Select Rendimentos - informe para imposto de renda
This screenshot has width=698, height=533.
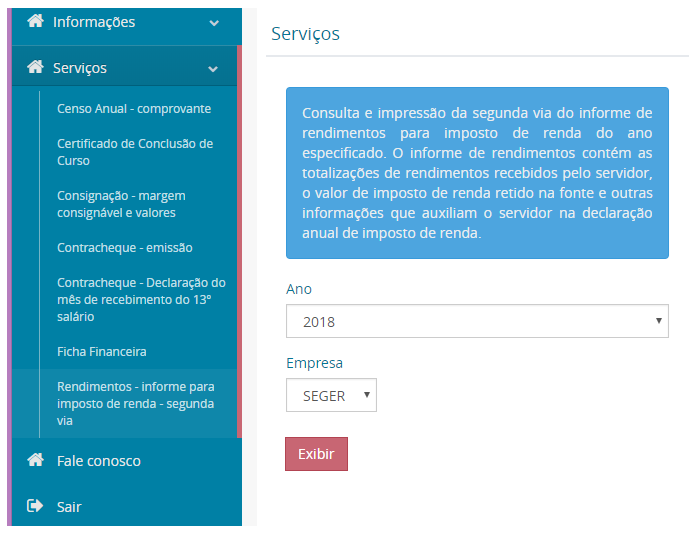[x=136, y=403]
